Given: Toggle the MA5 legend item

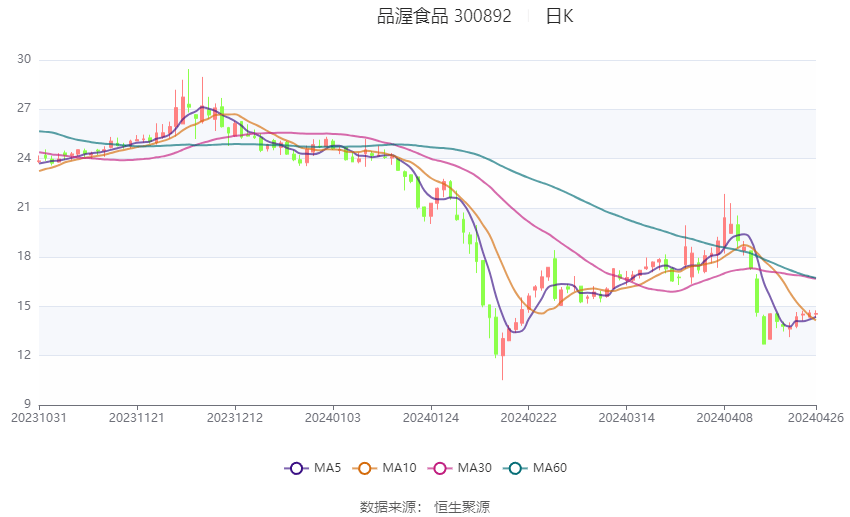Looking at the screenshot, I should [x=313, y=468].
